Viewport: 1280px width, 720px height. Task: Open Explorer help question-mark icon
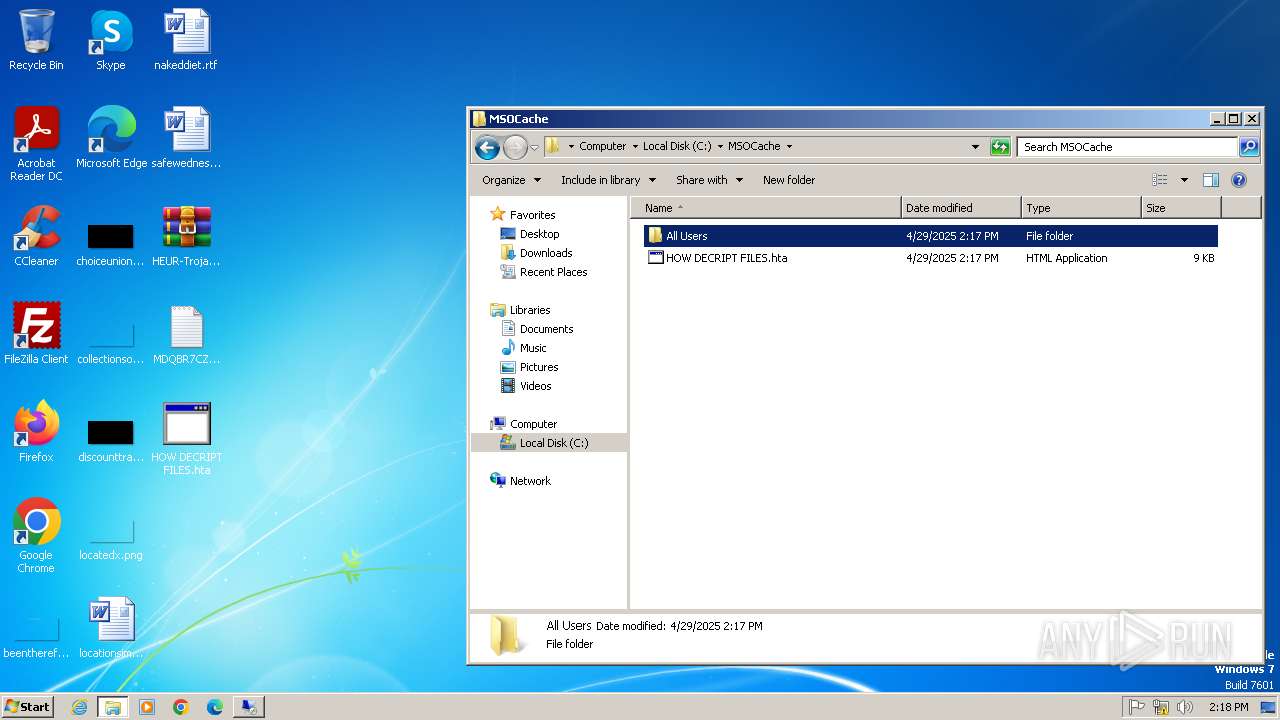(1239, 180)
